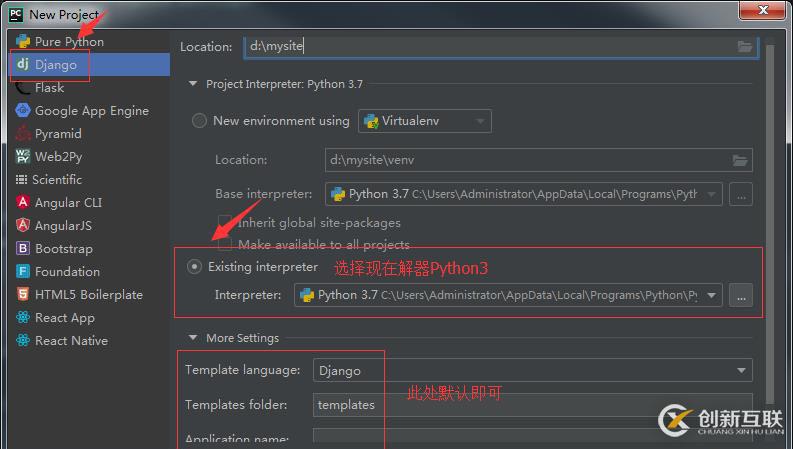Select New environment using radio button

click(x=199, y=121)
